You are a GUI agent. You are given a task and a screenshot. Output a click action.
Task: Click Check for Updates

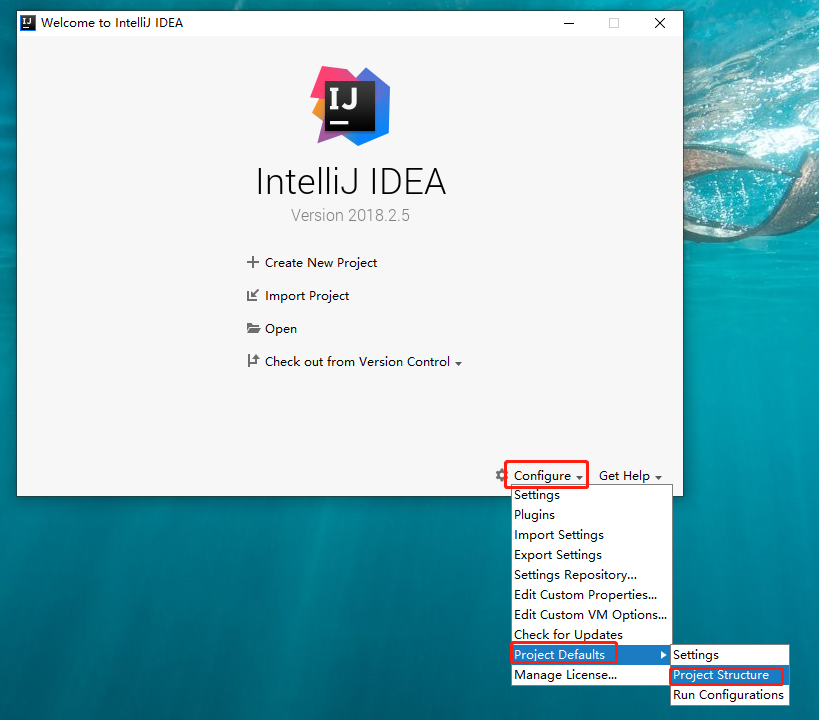pyautogui.click(x=591, y=634)
